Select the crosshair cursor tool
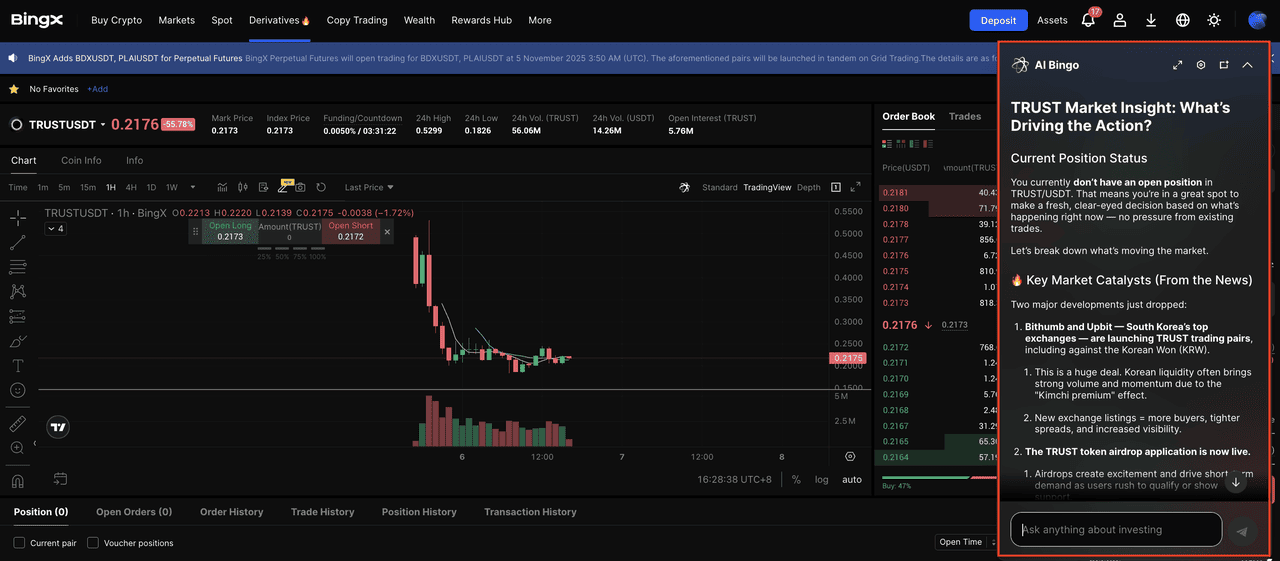The width and height of the screenshot is (1280, 561). pos(18,218)
